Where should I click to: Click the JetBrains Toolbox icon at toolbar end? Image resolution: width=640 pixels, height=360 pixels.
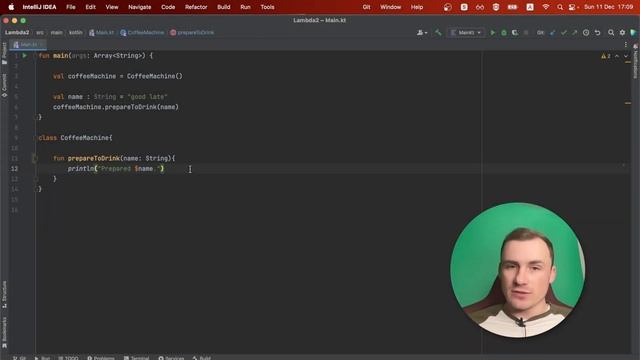pos(633,33)
